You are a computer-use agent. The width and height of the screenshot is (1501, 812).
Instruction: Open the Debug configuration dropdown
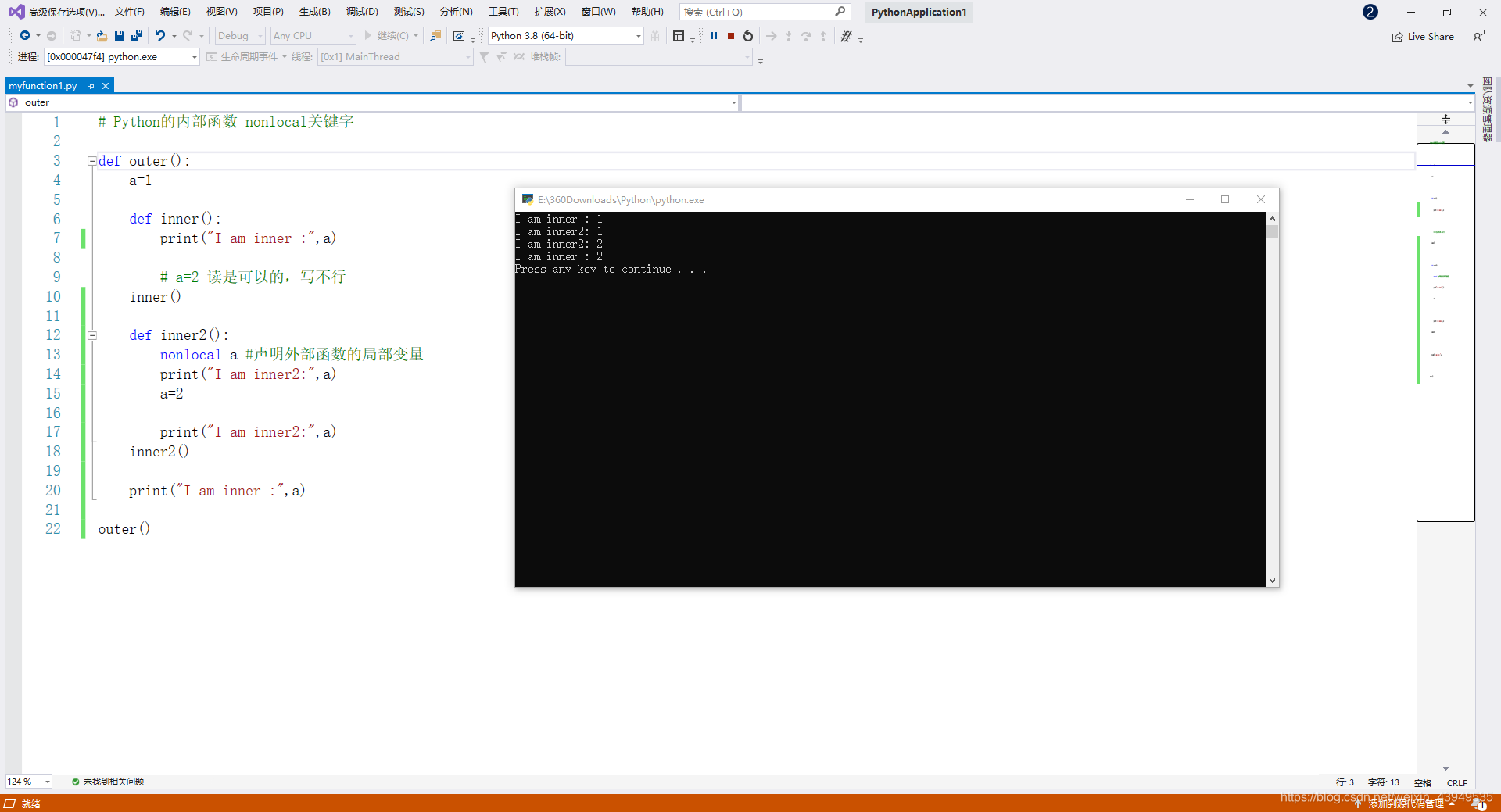click(x=240, y=36)
